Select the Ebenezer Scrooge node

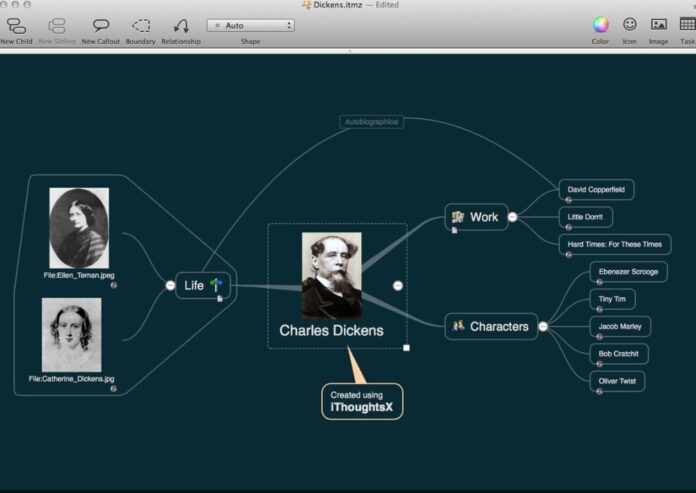click(x=627, y=271)
